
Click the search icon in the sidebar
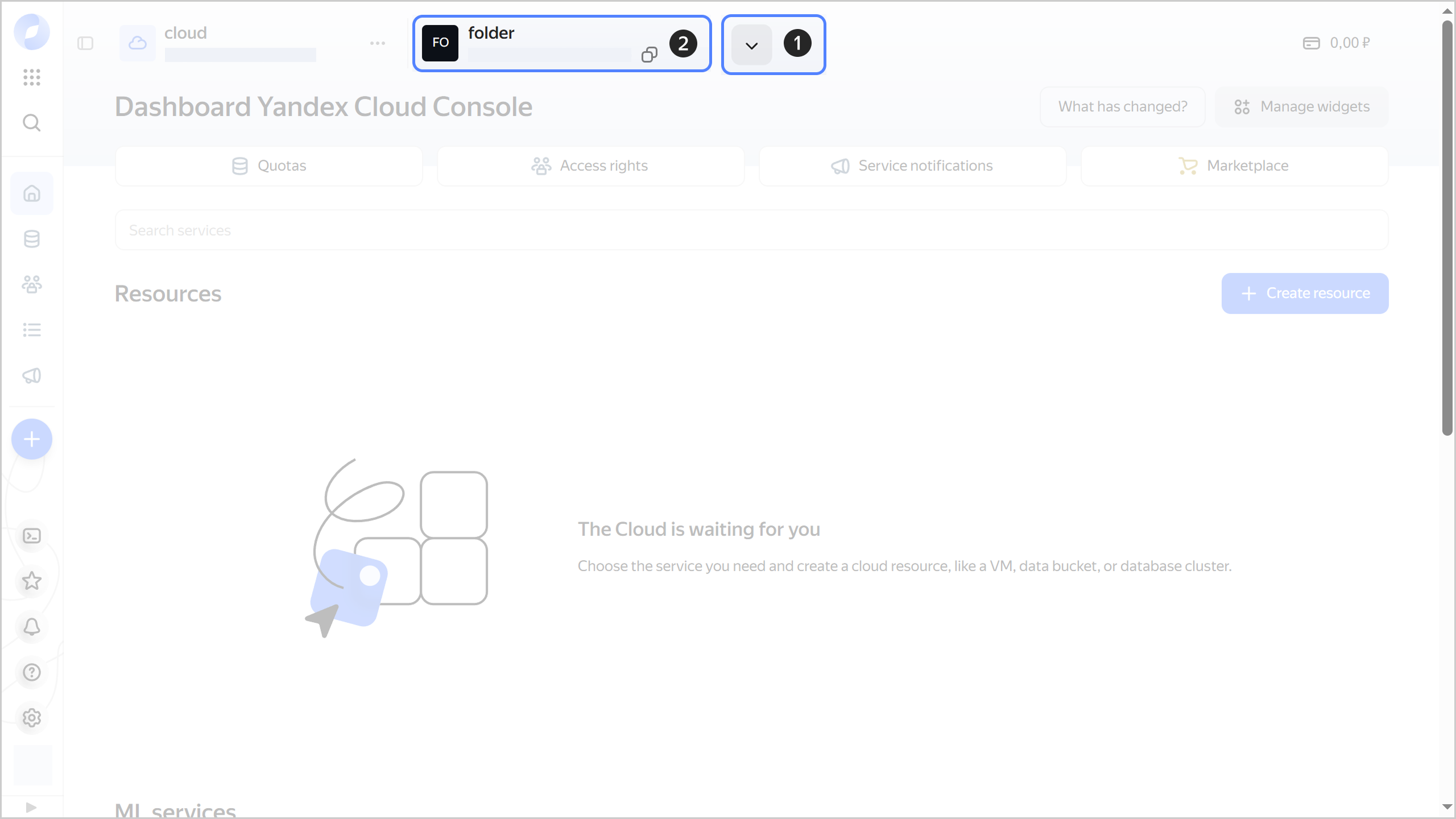[31, 122]
